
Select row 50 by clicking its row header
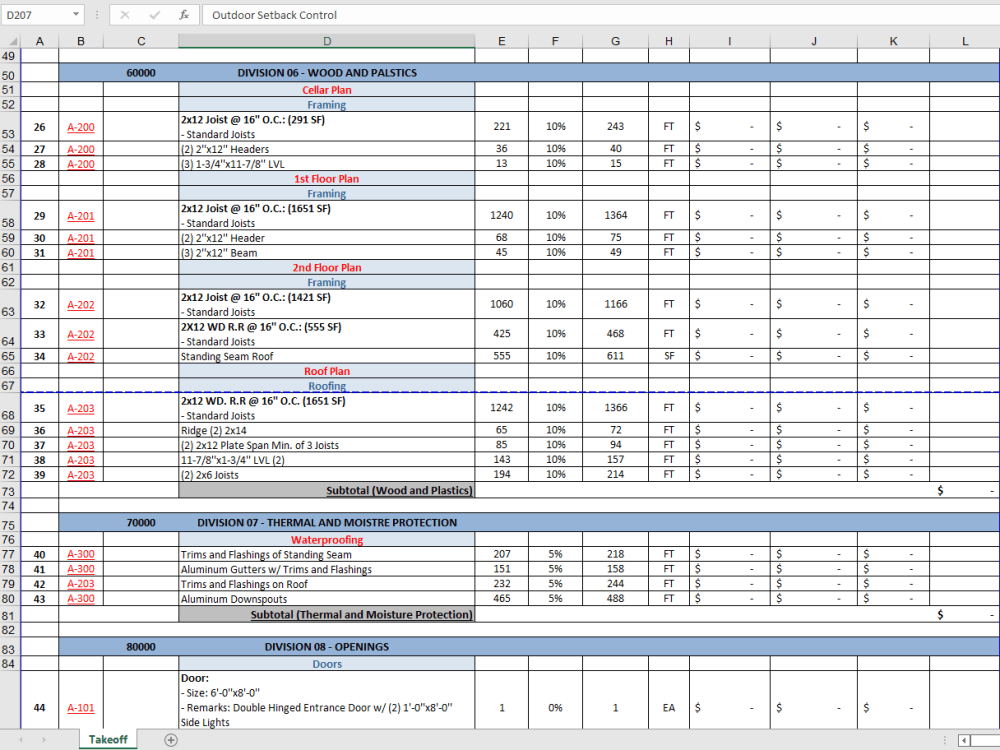pyautogui.click(x=10, y=72)
